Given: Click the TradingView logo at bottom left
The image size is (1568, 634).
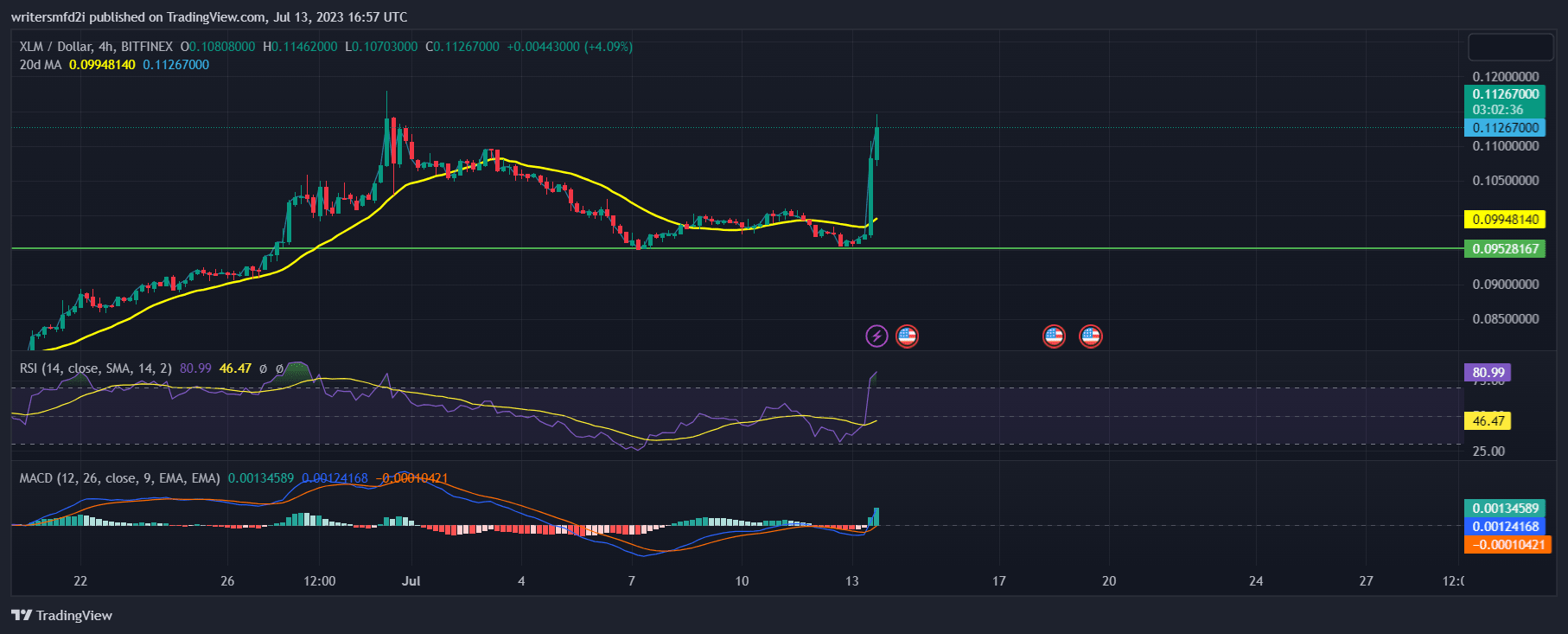Looking at the screenshot, I should [62, 615].
